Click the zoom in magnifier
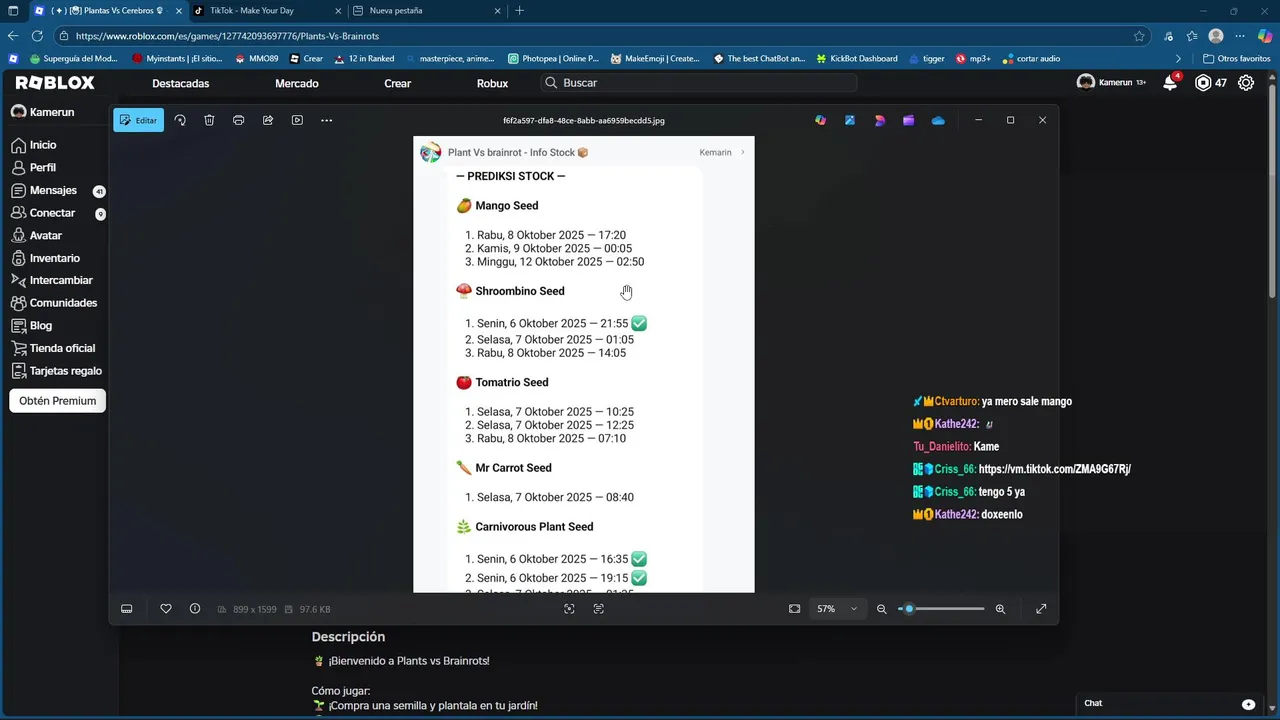Screen dimensions: 1280x720 (1000, 609)
